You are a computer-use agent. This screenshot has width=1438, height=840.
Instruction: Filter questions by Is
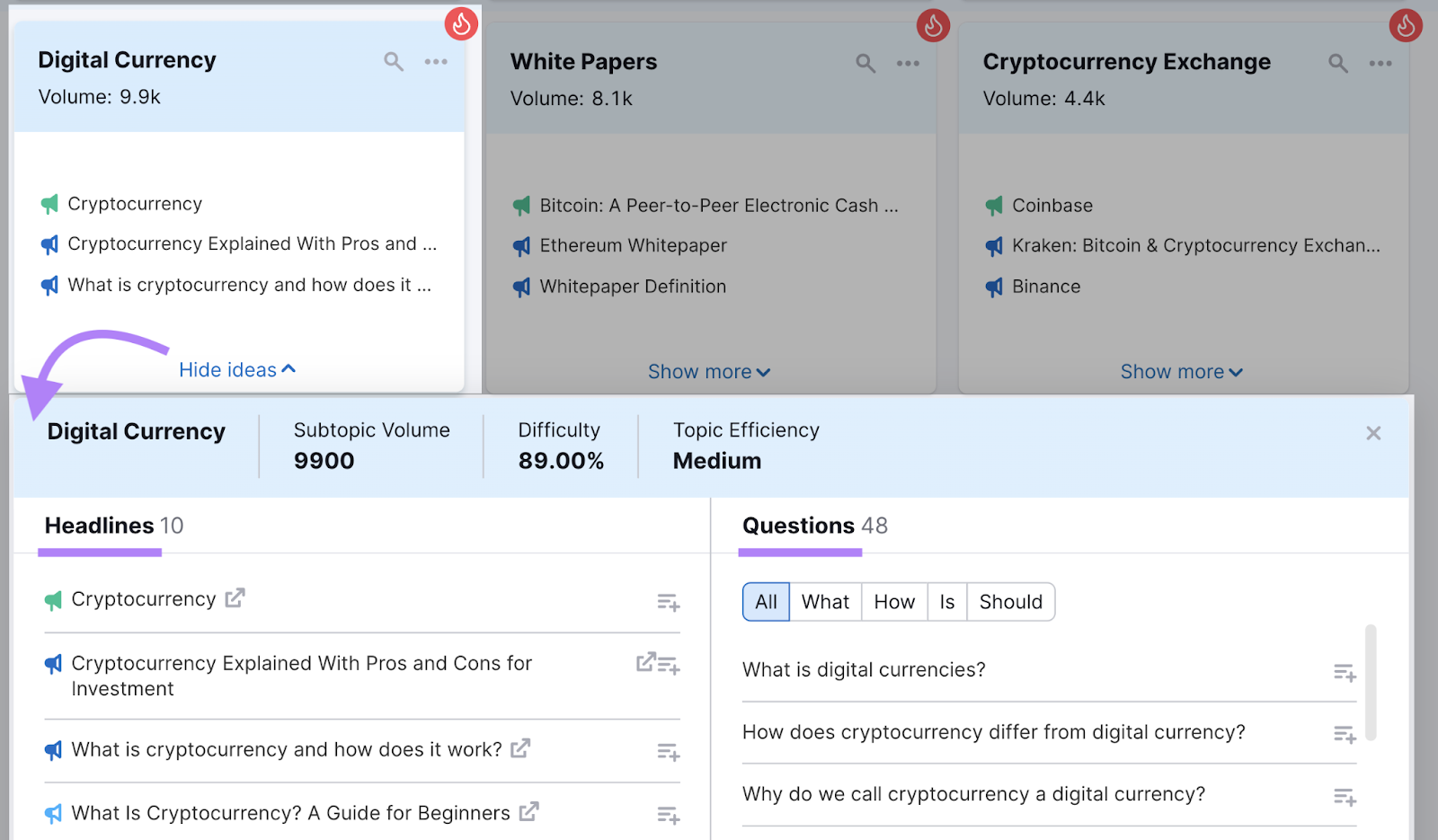coord(947,602)
